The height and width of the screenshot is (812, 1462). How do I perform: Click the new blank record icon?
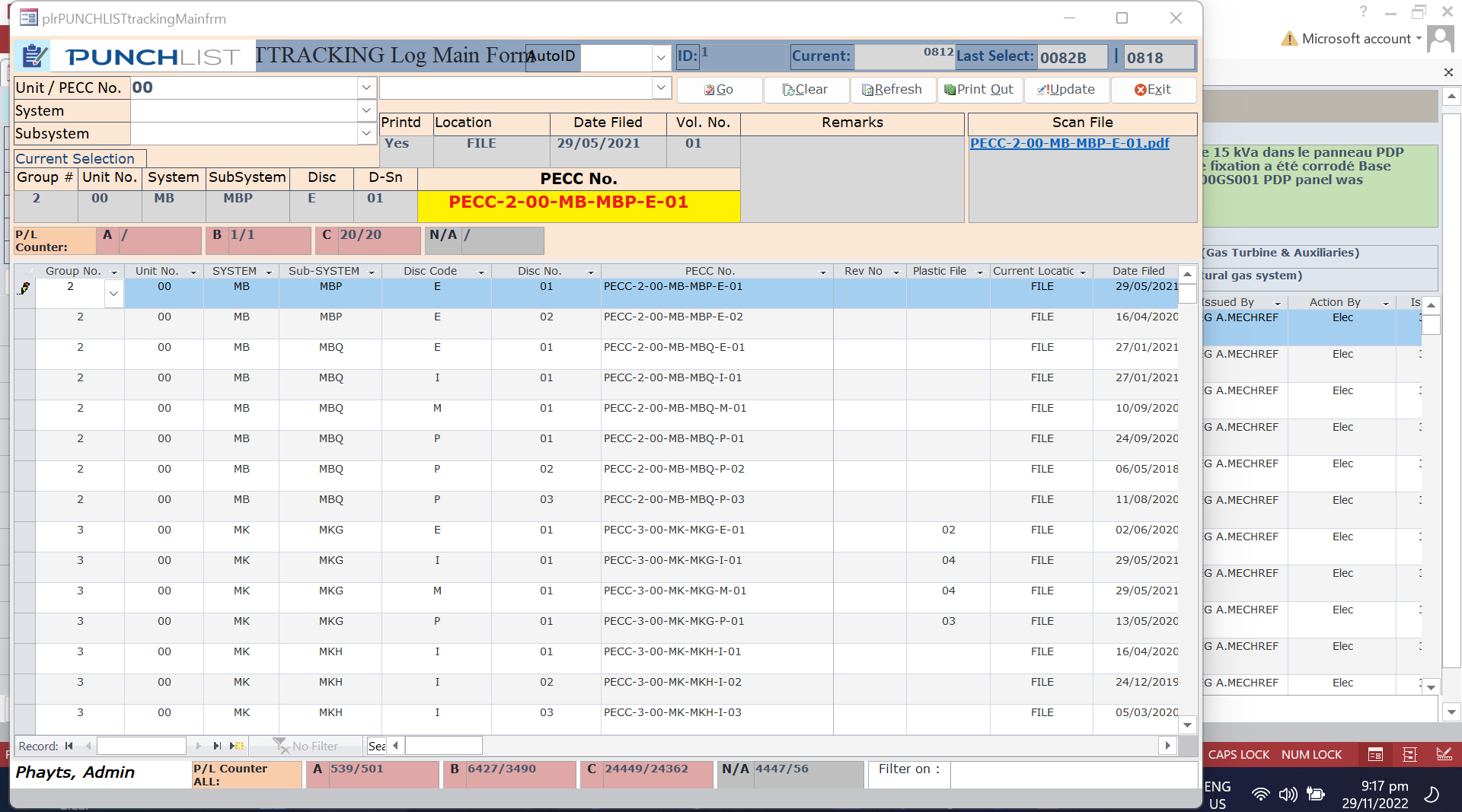237,746
